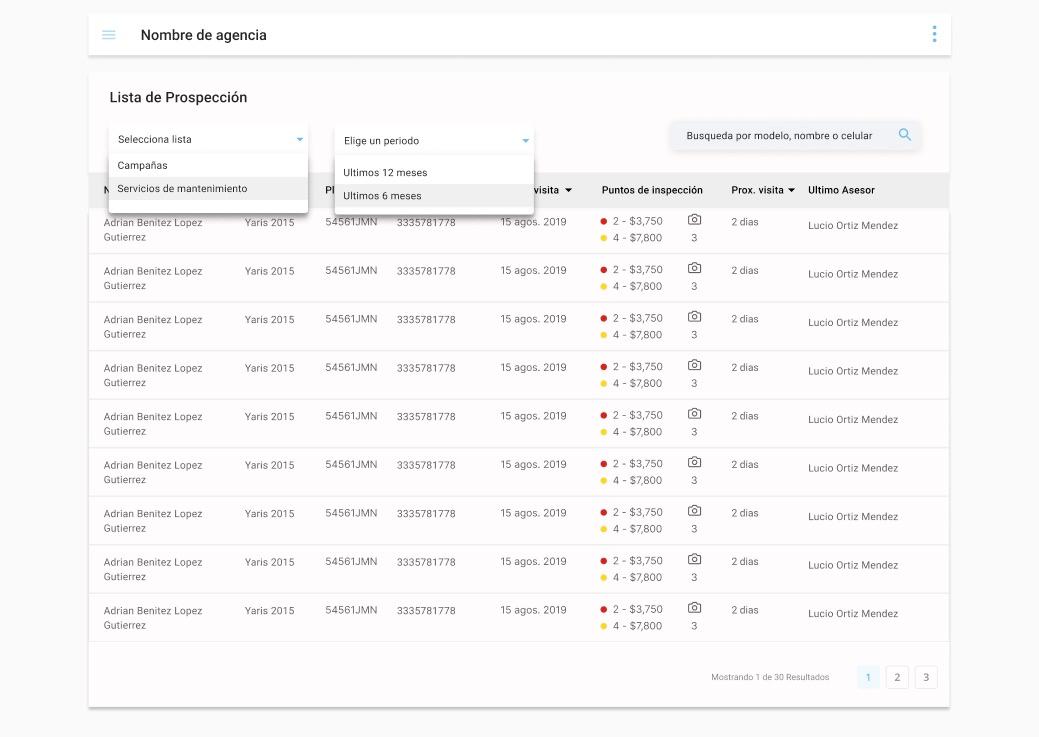Go to results page 2
The width and height of the screenshot is (1039, 737).
pos(897,677)
